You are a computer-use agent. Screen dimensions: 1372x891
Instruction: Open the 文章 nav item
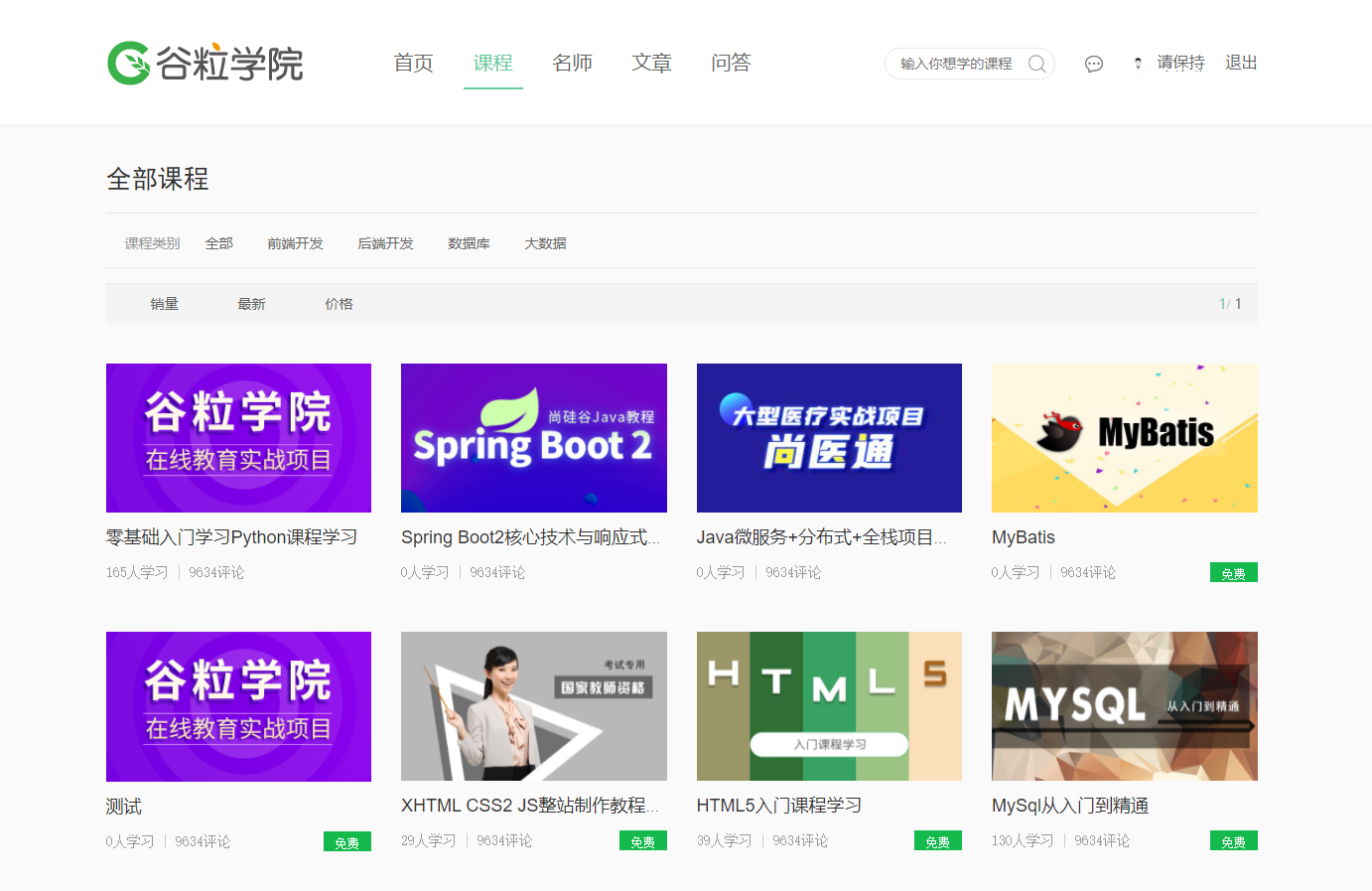[652, 63]
